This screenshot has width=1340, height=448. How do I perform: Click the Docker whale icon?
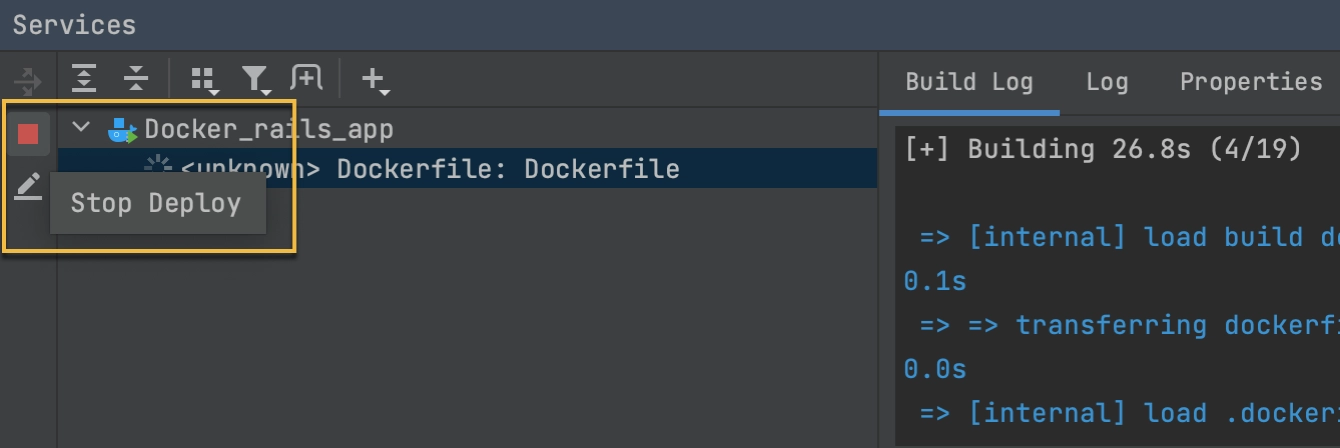122,129
